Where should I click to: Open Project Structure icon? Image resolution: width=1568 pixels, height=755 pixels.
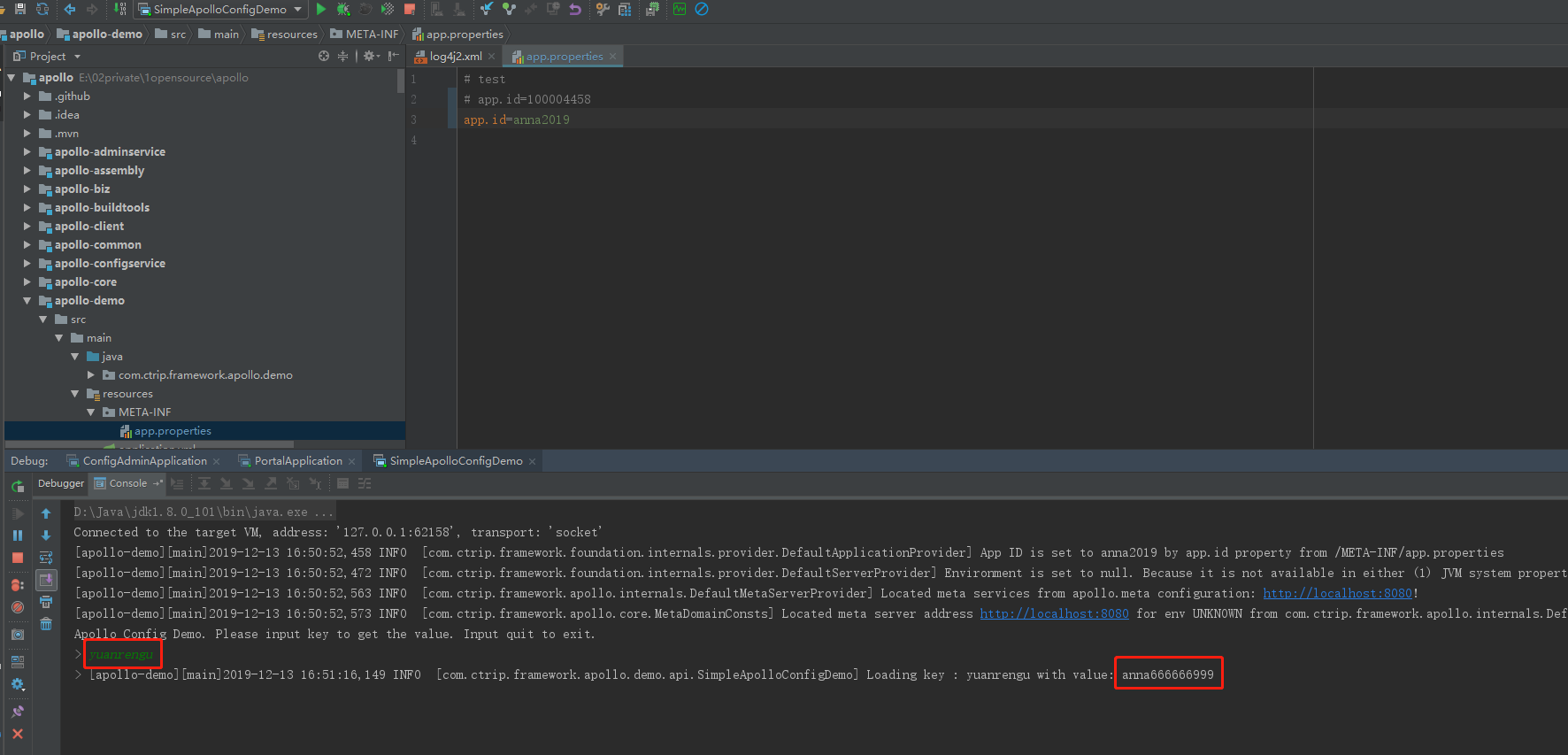(625, 9)
